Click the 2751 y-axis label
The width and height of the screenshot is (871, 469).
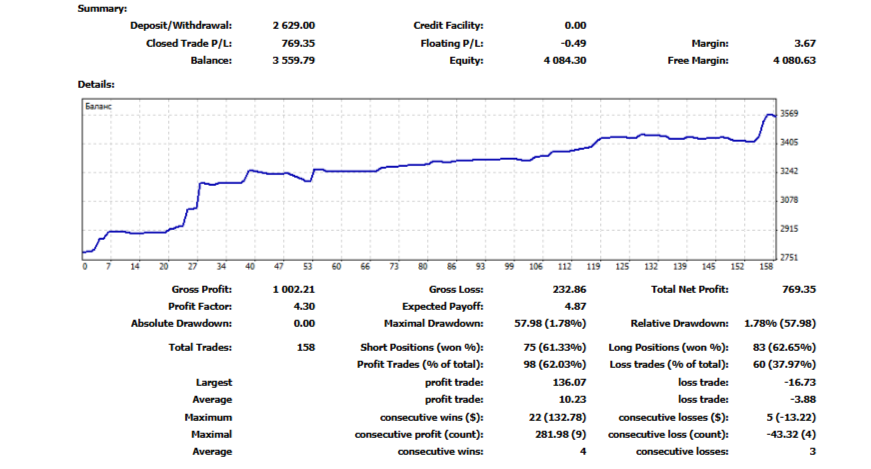(x=789, y=257)
